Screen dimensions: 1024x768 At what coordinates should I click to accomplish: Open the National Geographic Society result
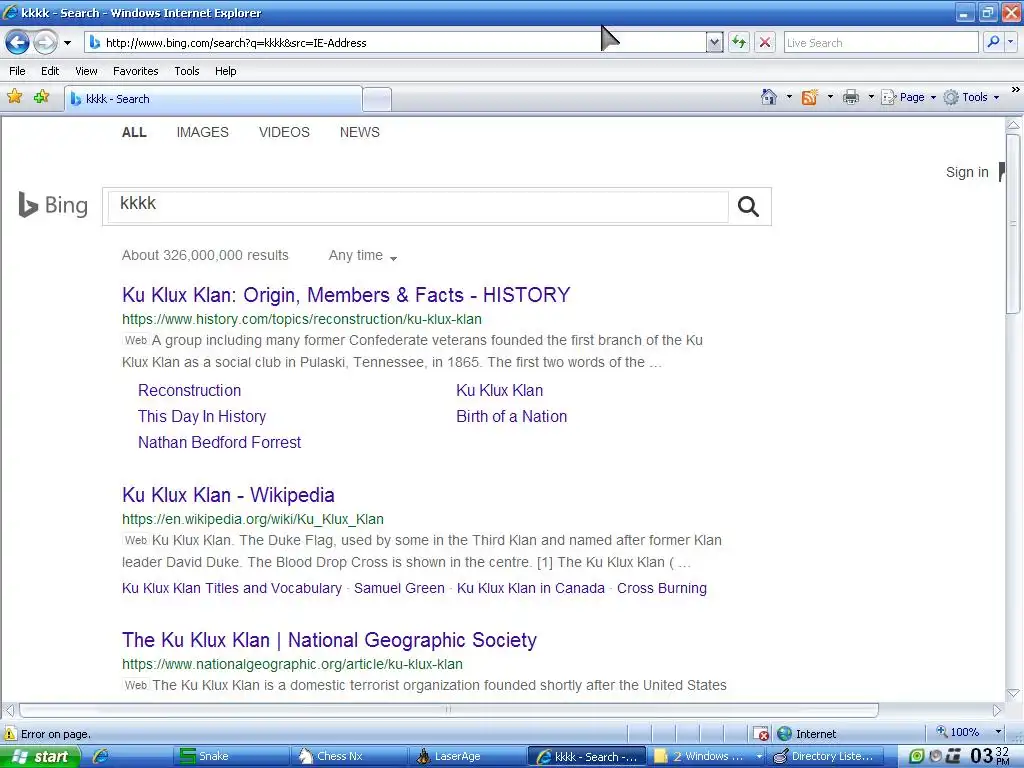click(329, 640)
